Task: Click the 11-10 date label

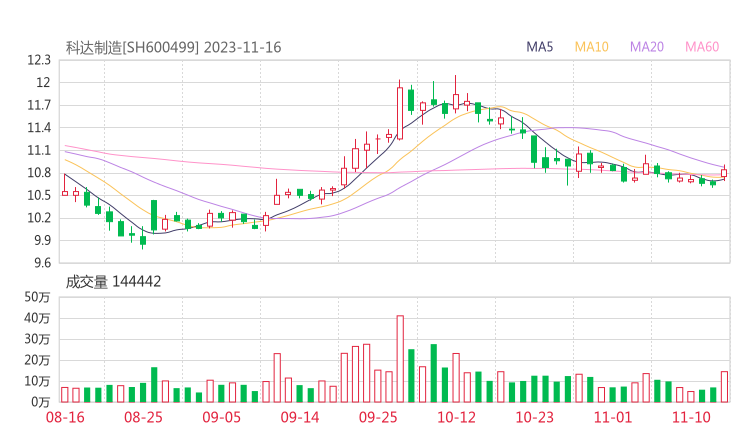Action: pos(691,417)
